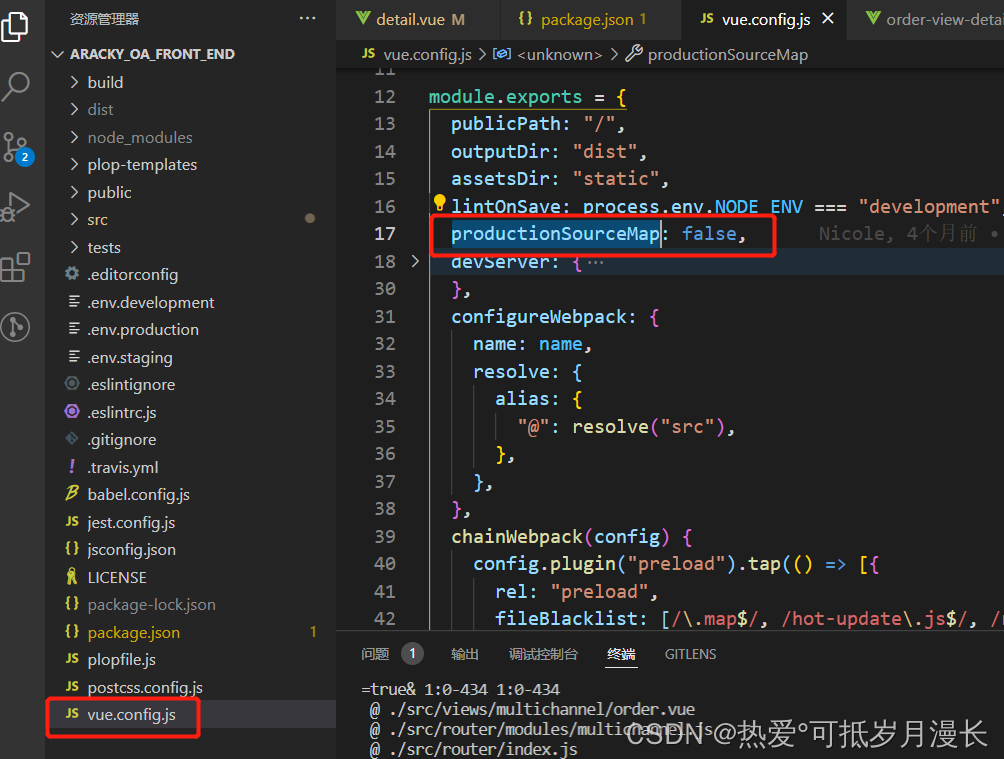Open the GITLENS panel tab

tap(690, 654)
